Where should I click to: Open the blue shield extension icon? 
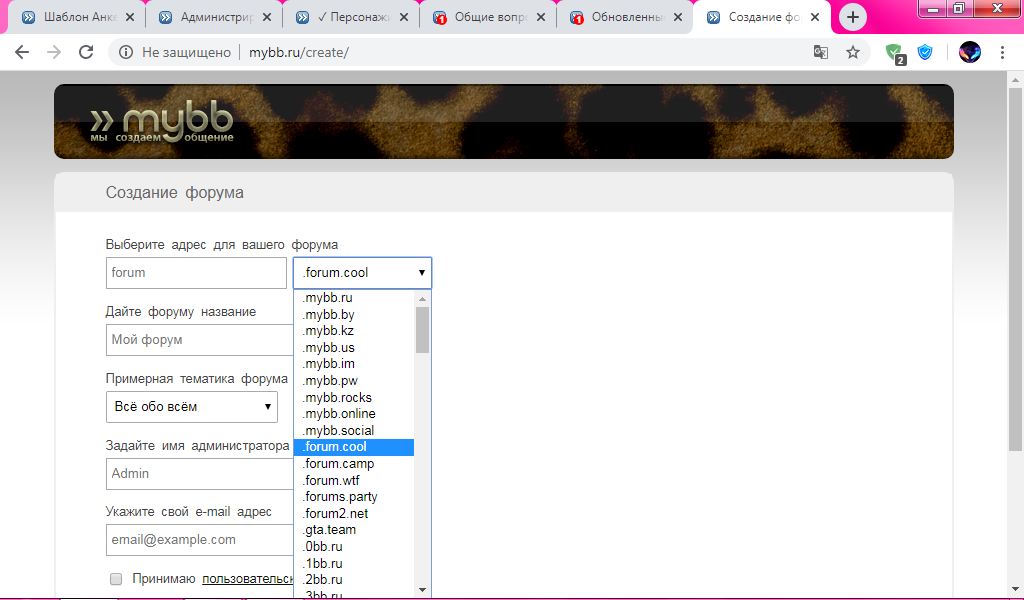coord(925,52)
